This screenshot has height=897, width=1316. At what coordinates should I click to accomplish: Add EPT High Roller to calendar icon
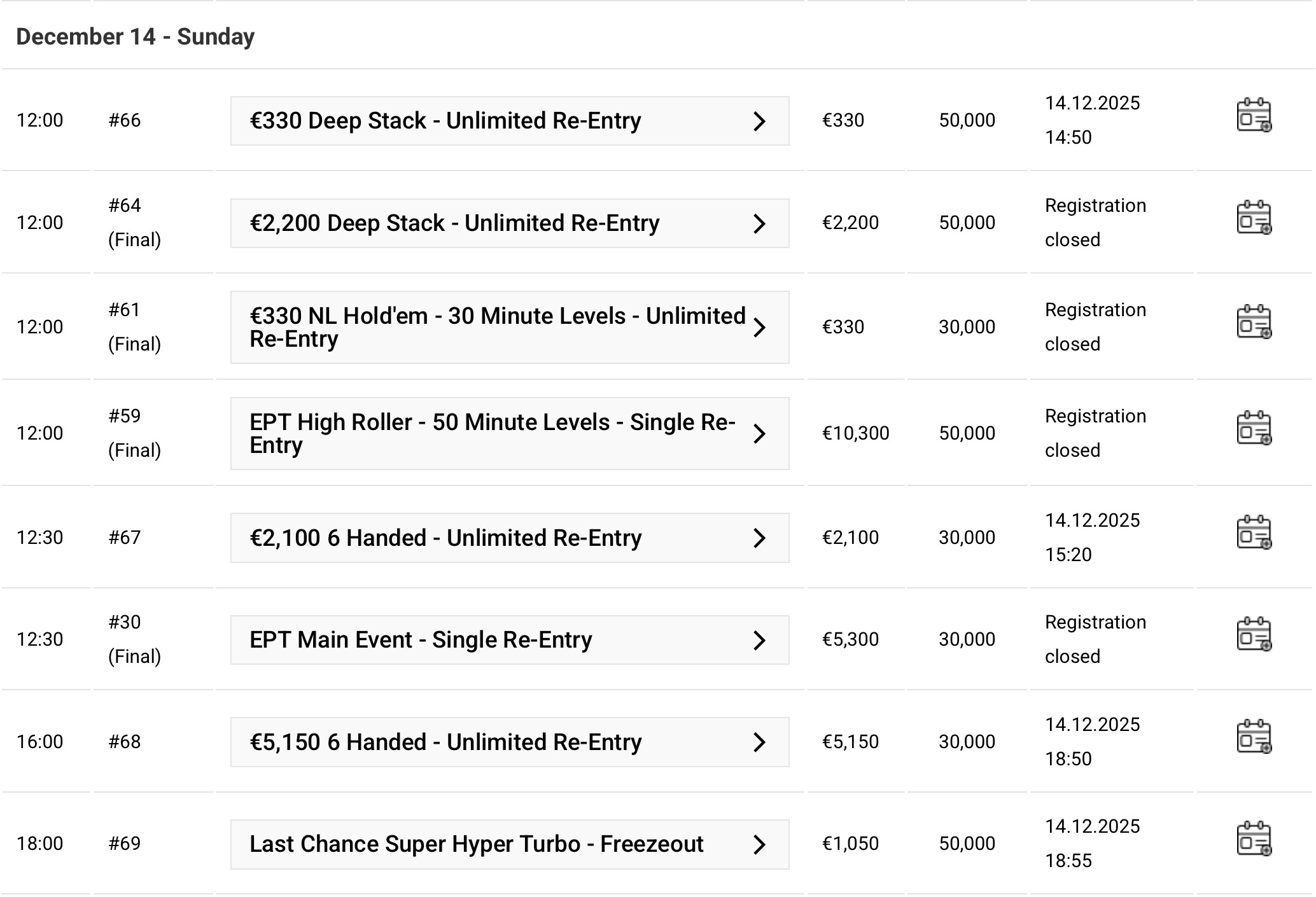click(x=1253, y=428)
